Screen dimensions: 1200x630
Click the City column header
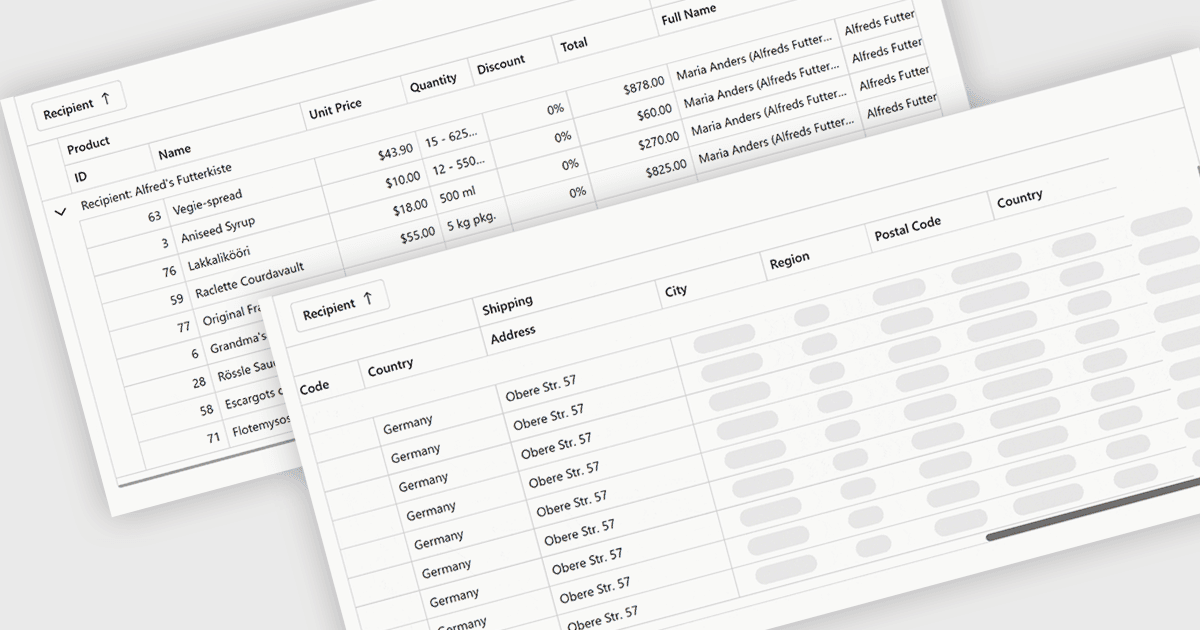coord(676,290)
